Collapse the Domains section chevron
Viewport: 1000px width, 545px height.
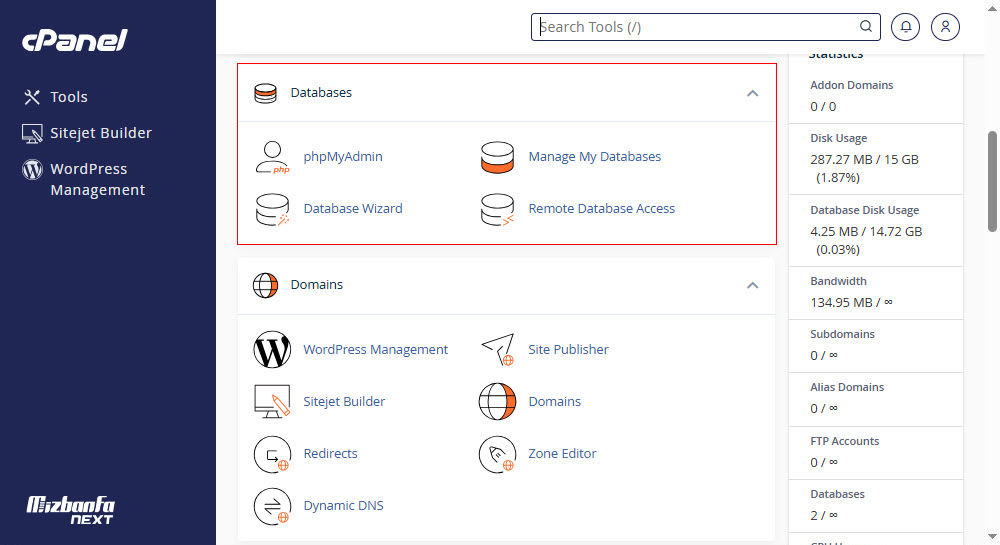click(753, 285)
